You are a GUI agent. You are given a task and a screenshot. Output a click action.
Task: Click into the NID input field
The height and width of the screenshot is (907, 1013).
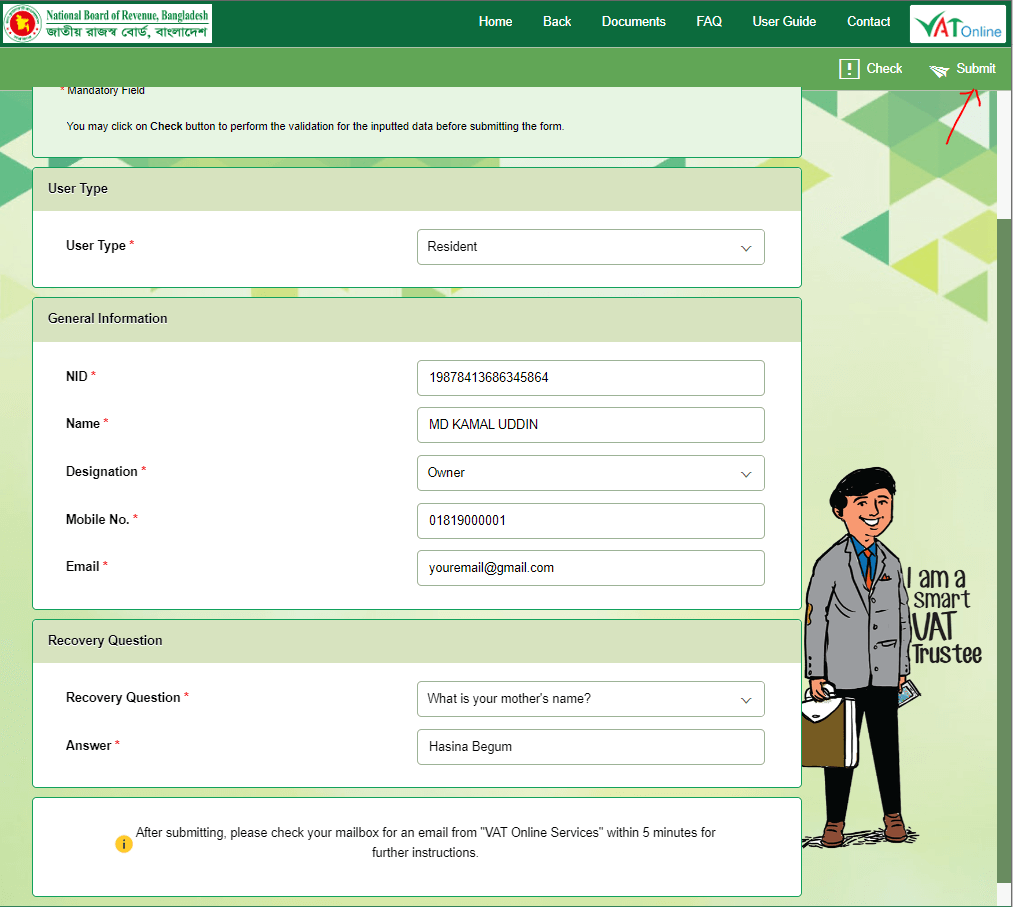pyautogui.click(x=590, y=378)
